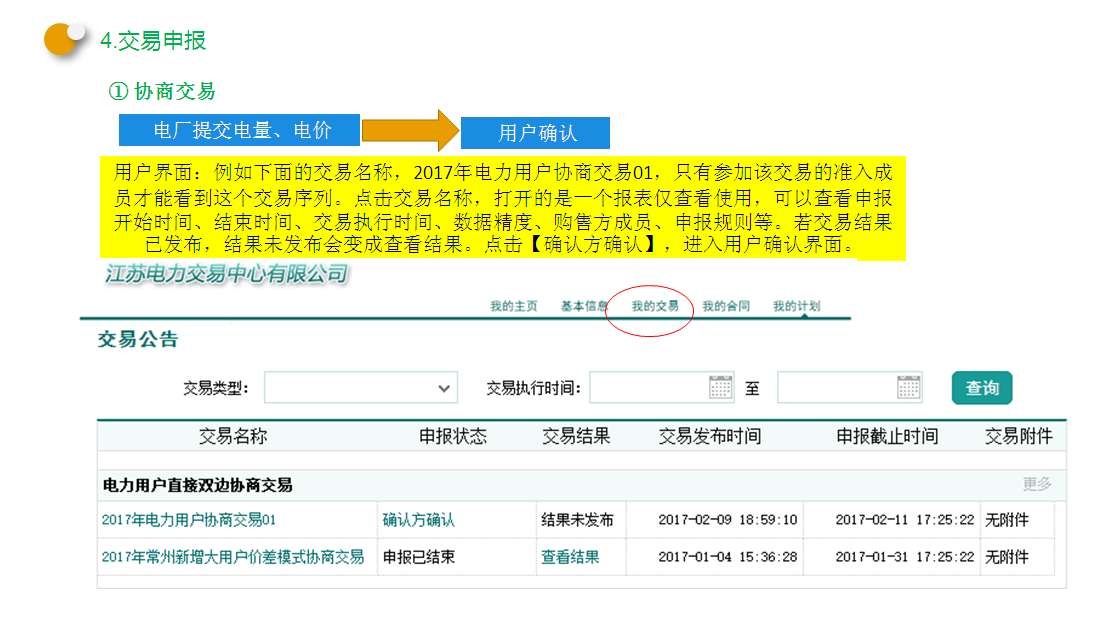Open 2017年电力用户协商交易01 transaction
This screenshot has width=1120, height=621.
189,520
